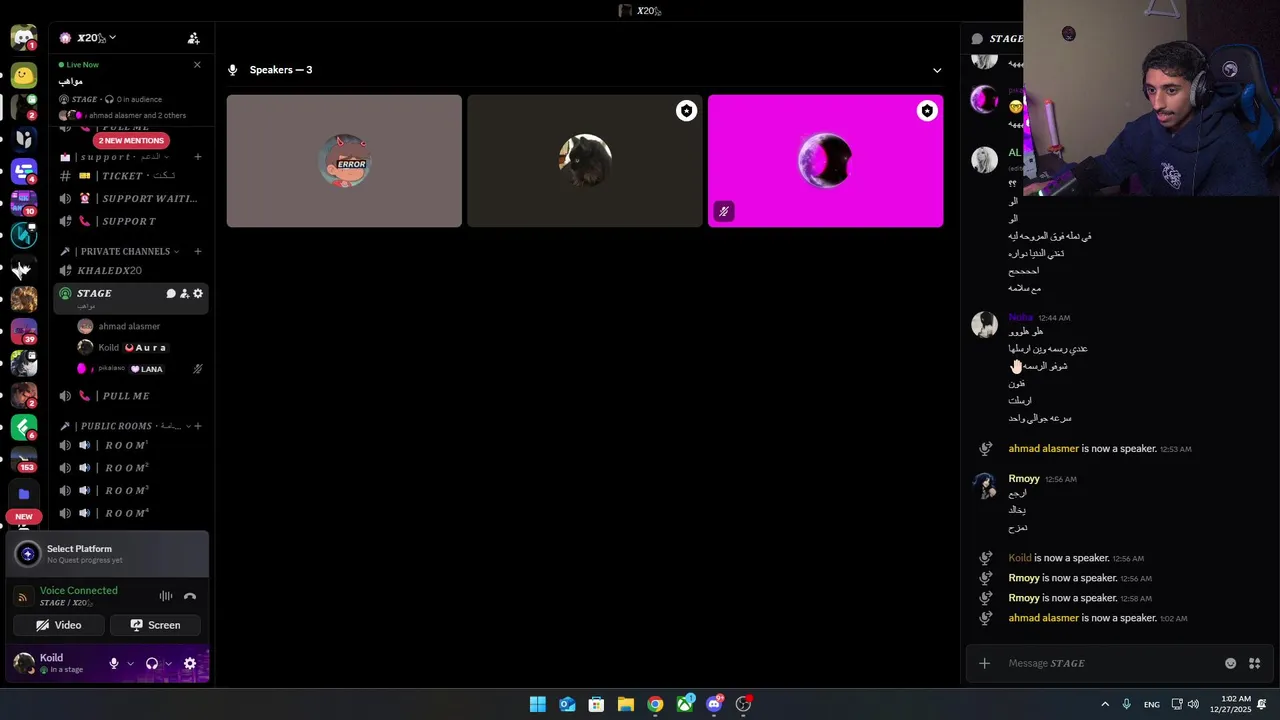Open attachment plus button in chat
Viewport: 1280px width, 720px height.
pyautogui.click(x=984, y=663)
